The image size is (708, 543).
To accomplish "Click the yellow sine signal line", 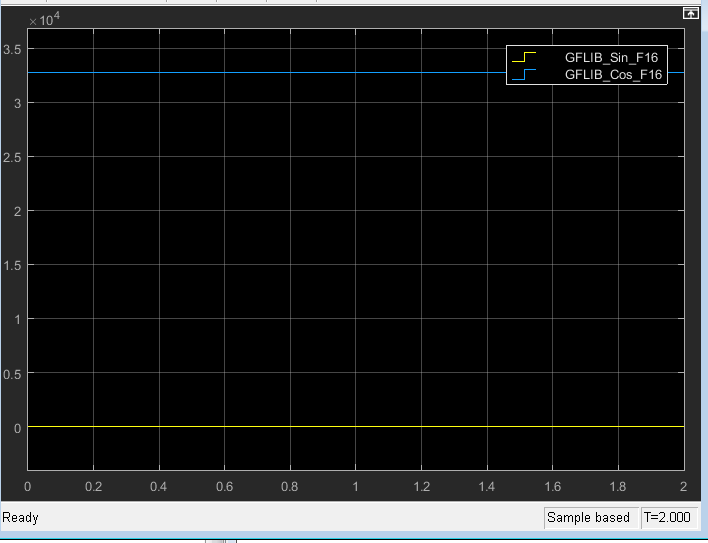I will point(356,426).
